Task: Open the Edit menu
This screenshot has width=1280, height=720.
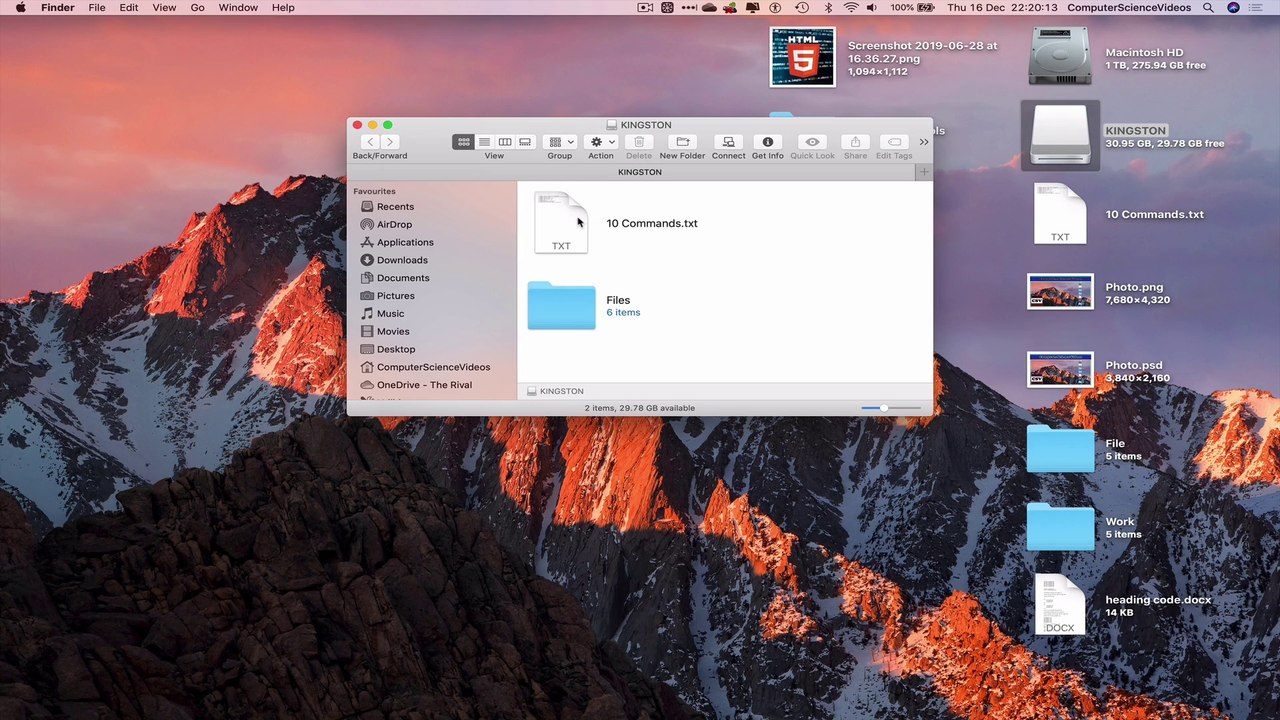Action: [129, 7]
